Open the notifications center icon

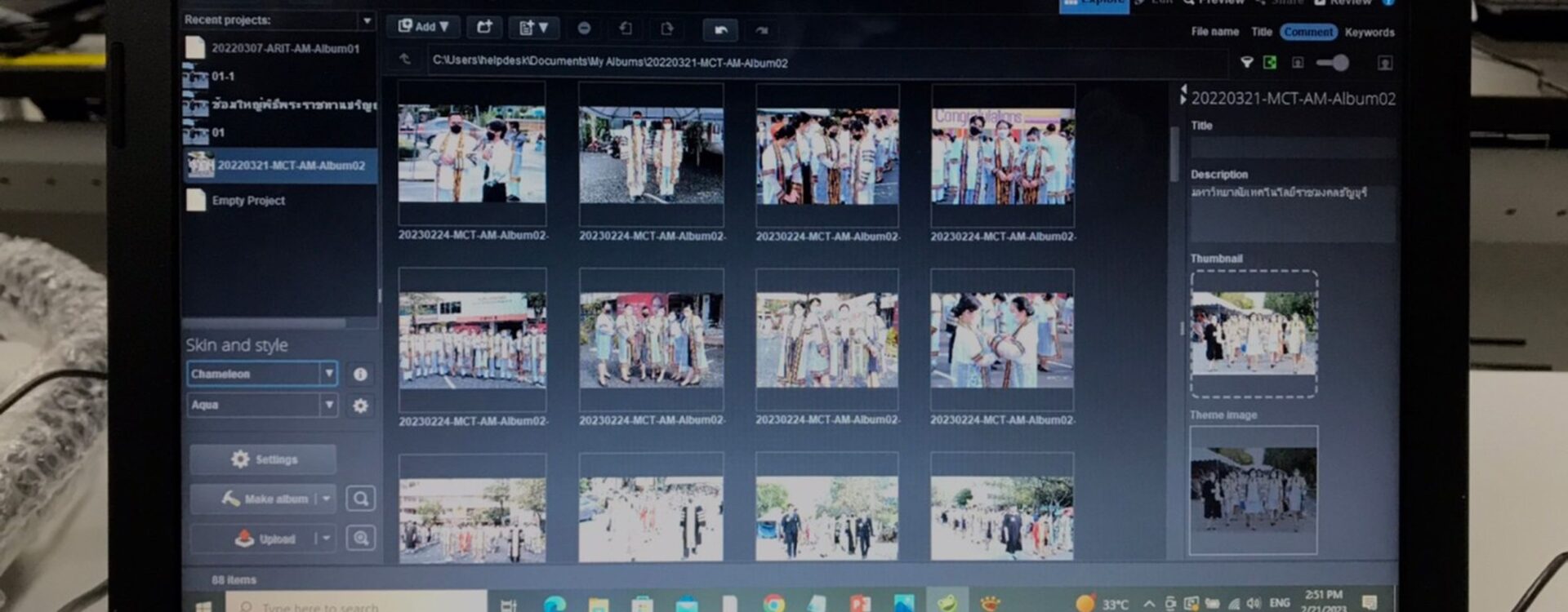tap(1370, 602)
